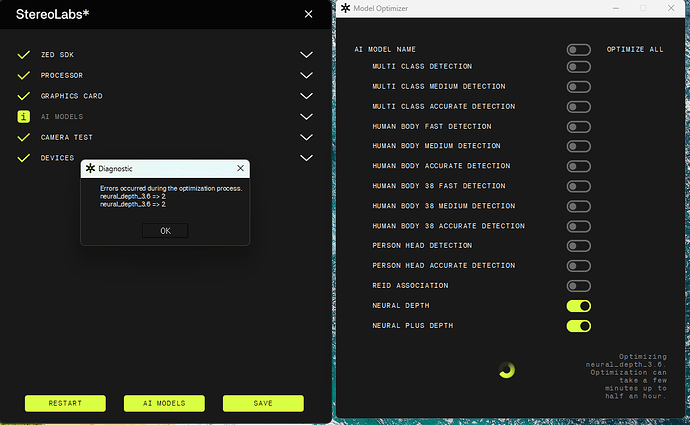The width and height of the screenshot is (690, 425).
Task: Expand the AI Models section chevron
Action: [307, 117]
